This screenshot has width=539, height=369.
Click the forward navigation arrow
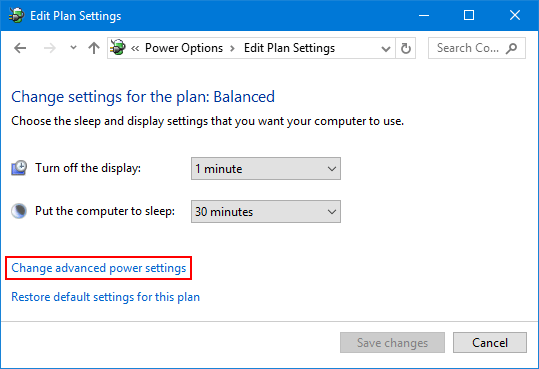(x=50, y=48)
